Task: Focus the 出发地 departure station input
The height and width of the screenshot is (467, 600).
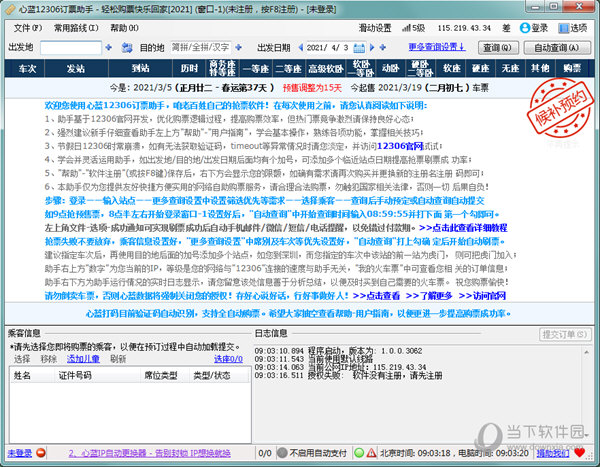Action: [x=71, y=48]
